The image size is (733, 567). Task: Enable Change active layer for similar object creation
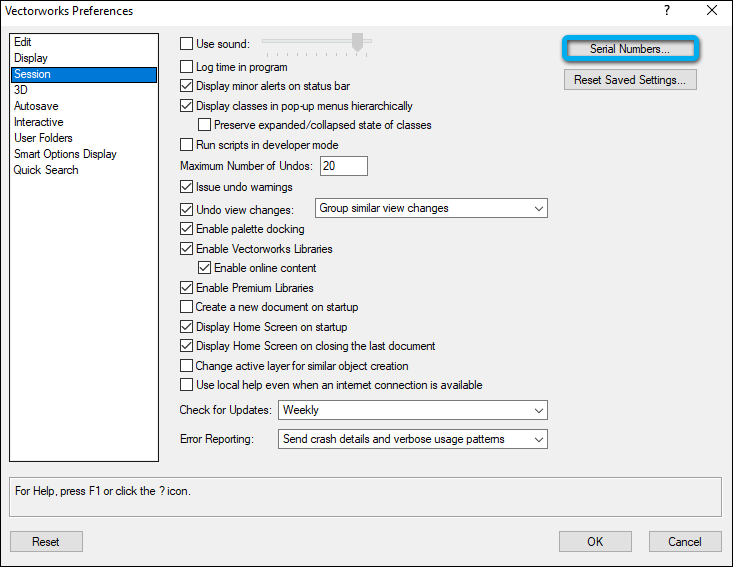[x=187, y=366]
